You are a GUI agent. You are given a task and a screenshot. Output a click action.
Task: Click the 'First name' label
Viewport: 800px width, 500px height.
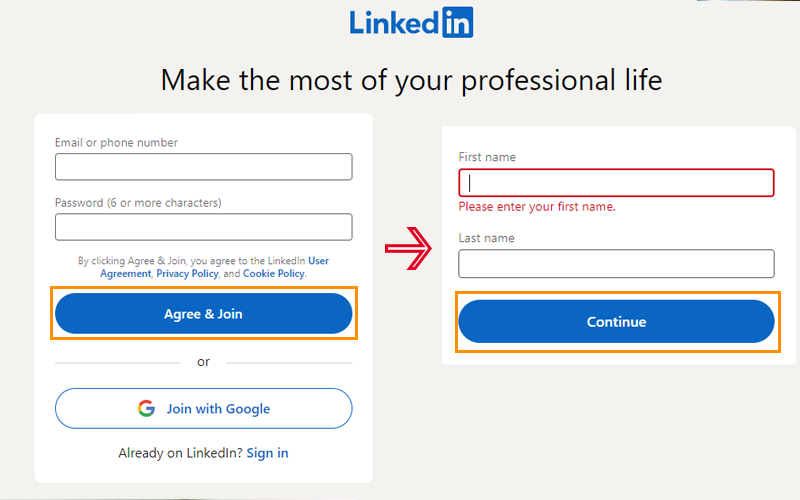coord(487,157)
